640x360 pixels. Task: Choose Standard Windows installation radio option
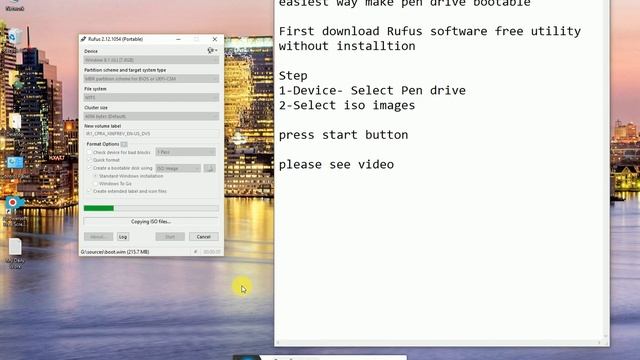click(96, 176)
